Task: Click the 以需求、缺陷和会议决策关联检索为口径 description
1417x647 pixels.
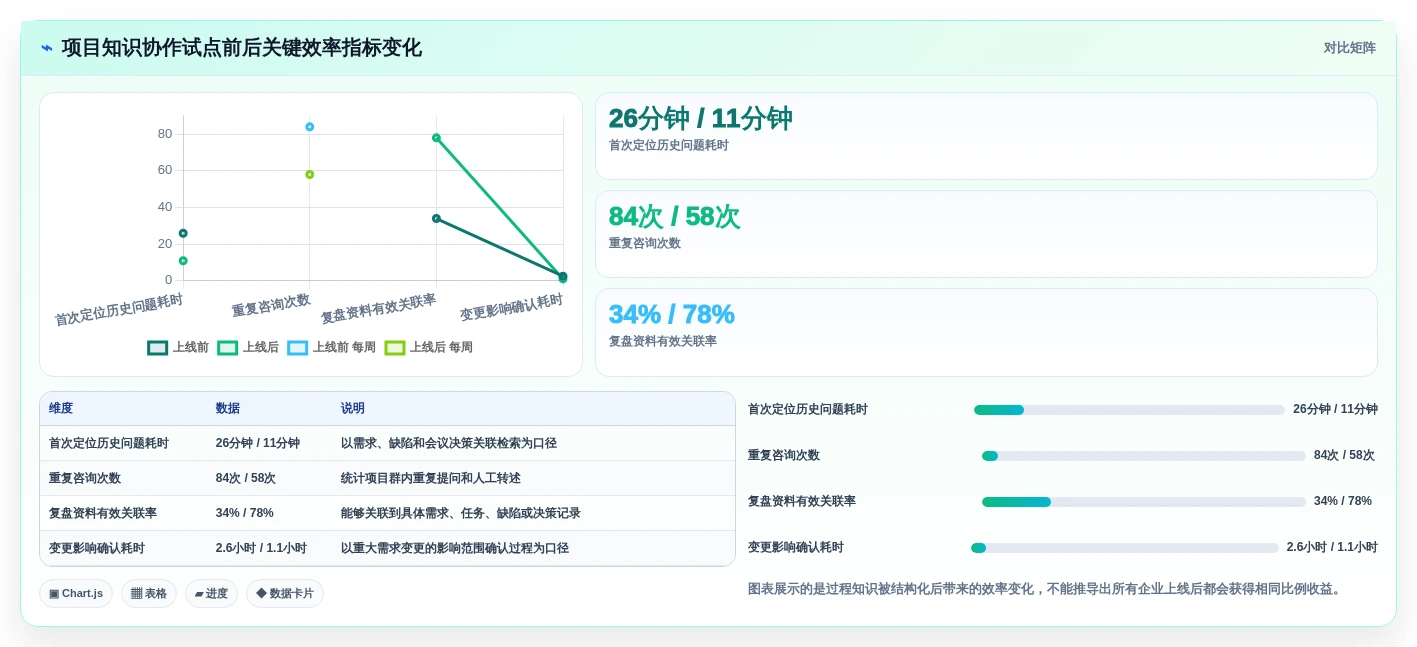Action: point(449,443)
